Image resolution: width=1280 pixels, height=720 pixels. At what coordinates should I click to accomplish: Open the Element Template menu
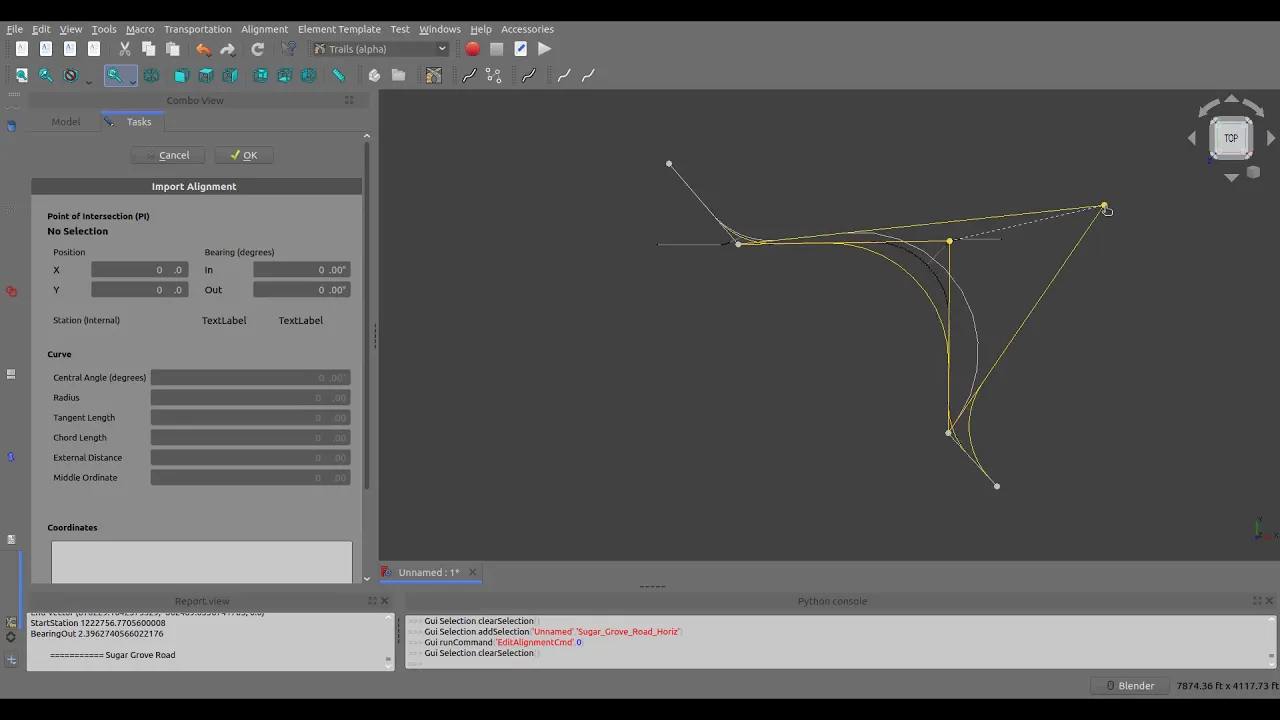[339, 29]
